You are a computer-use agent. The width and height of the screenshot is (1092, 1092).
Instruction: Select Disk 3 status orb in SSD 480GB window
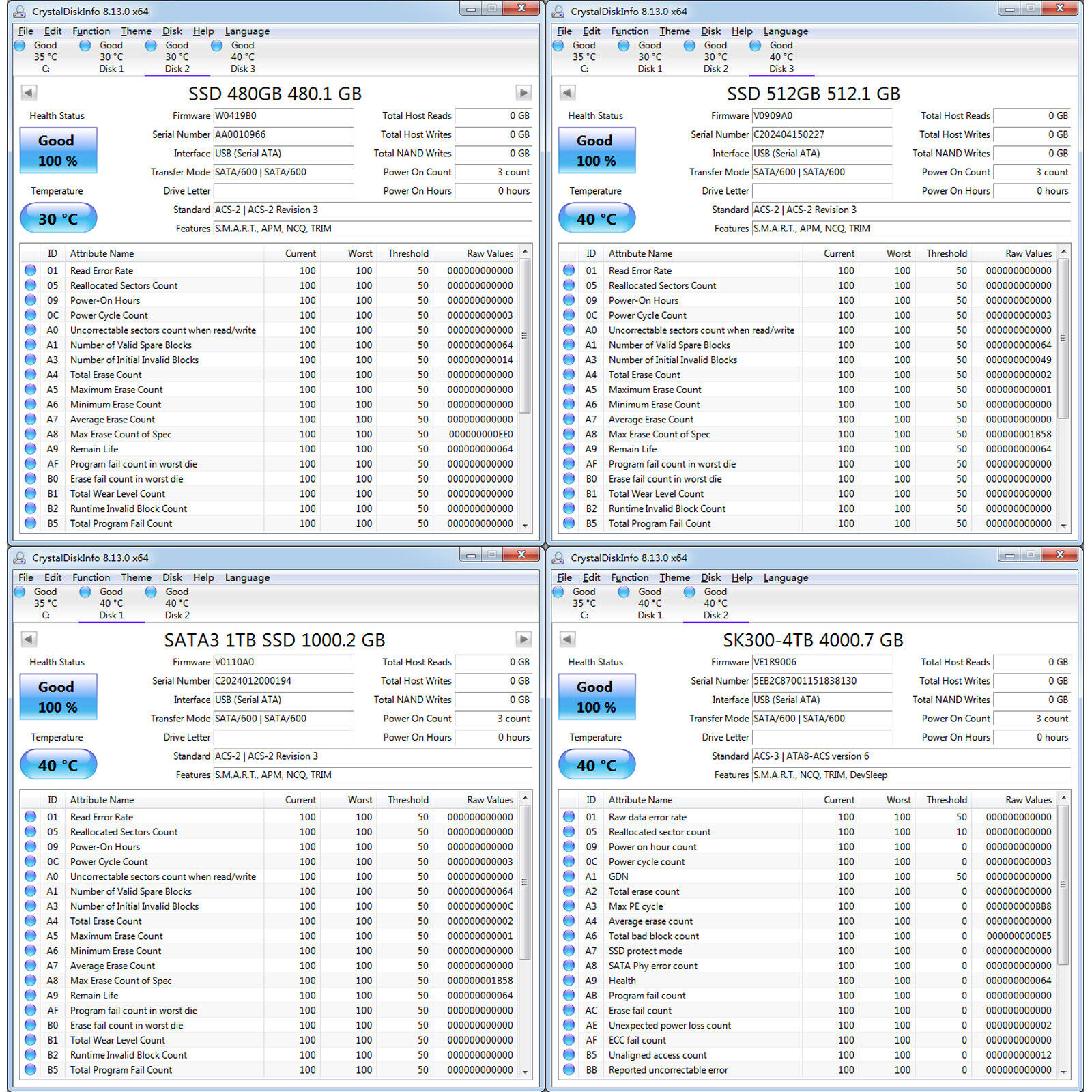(216, 46)
